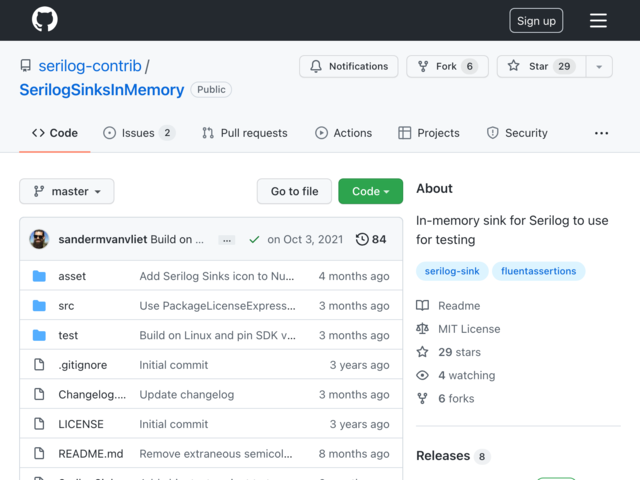Open the master branch selector dropdown
Image resolution: width=640 pixels, height=480 pixels.
[67, 191]
